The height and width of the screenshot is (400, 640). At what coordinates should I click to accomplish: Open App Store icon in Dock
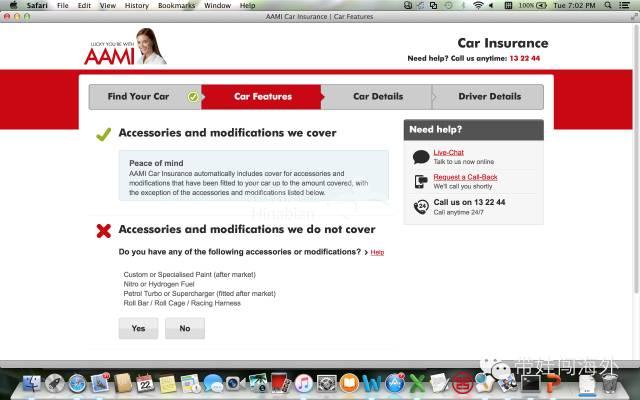tap(394, 384)
